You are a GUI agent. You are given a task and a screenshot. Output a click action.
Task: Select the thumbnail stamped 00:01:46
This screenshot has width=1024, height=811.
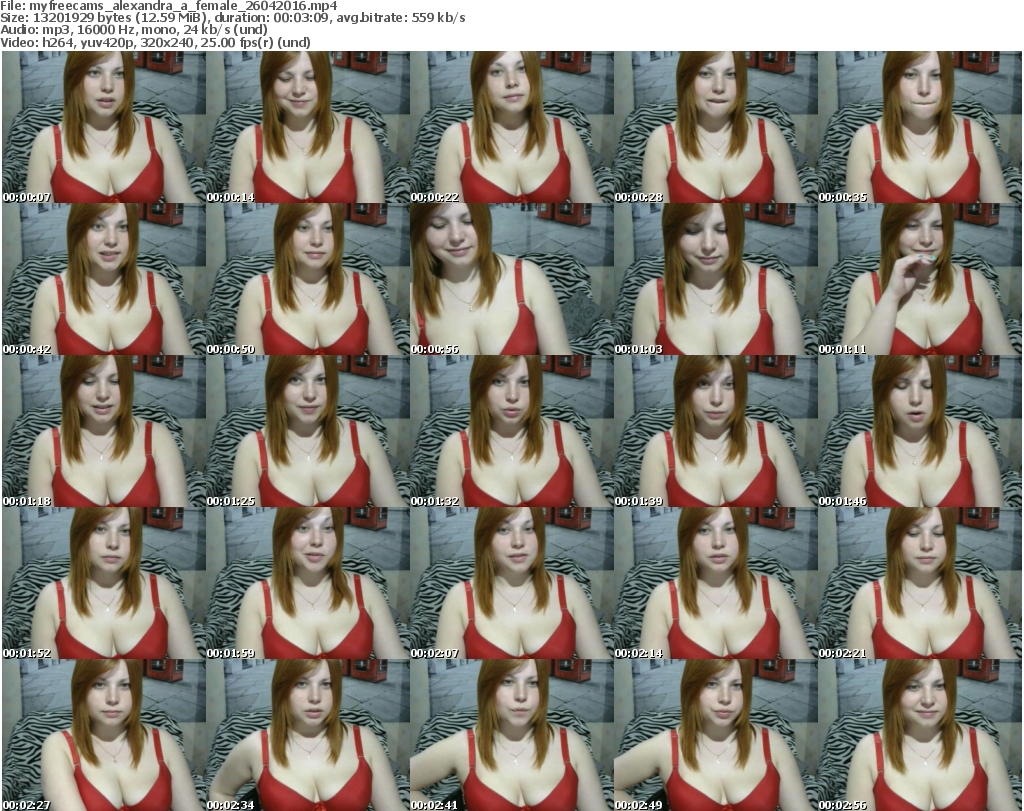tap(920, 431)
